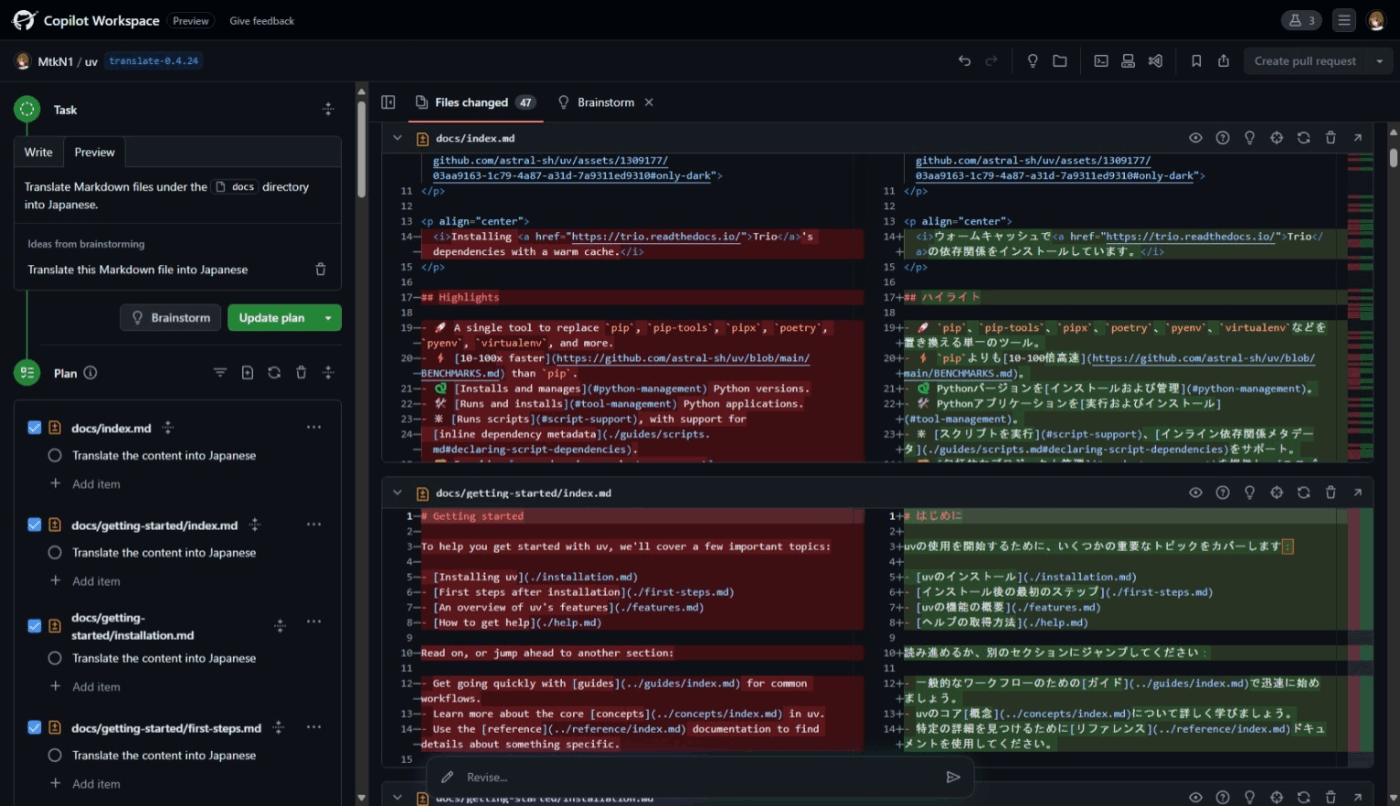The width and height of the screenshot is (1400, 806).
Task: Regenerate docs/getting-started/index.md with the refresh icon
Action: [x=1303, y=493]
